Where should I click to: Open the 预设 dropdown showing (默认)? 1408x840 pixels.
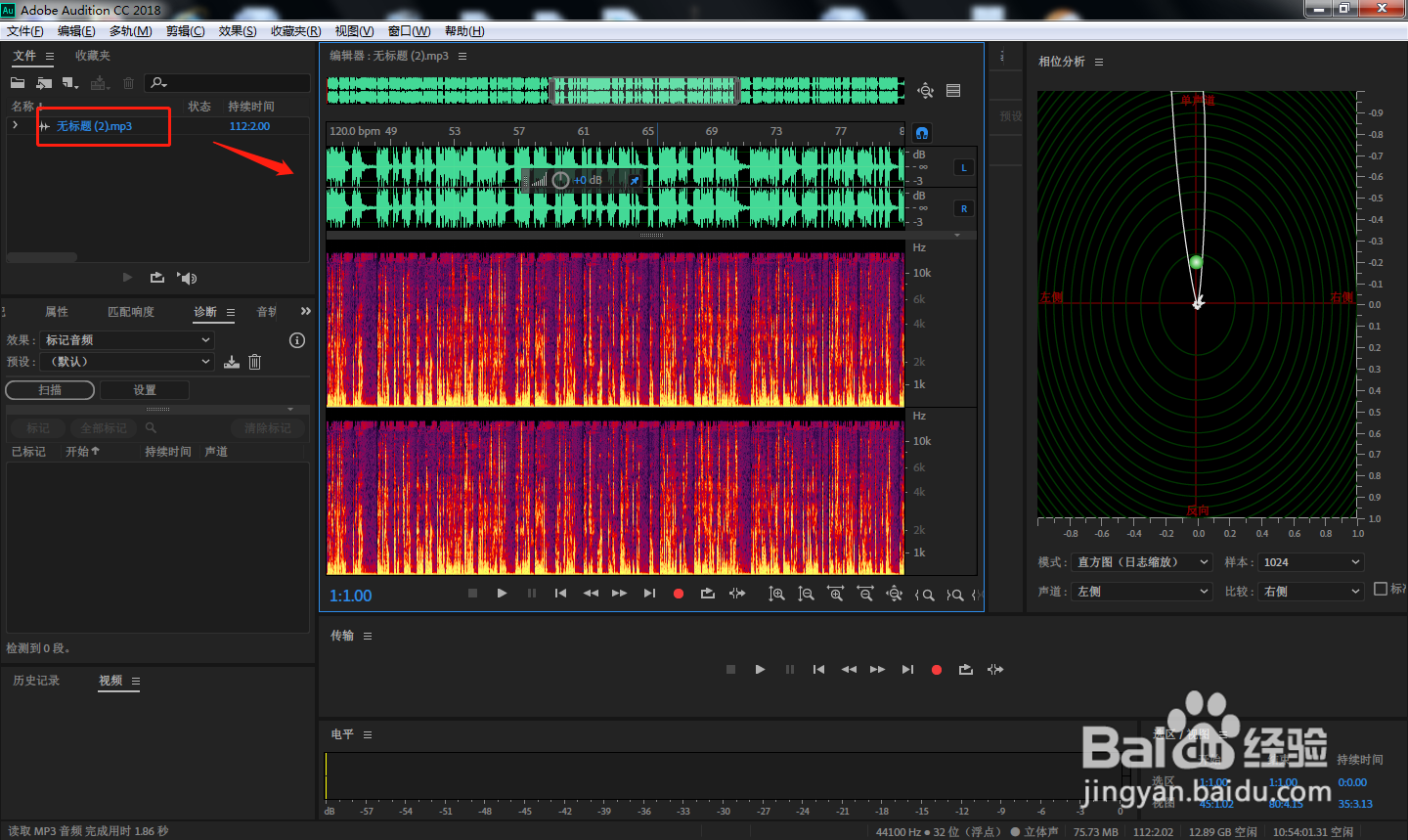pyautogui.click(x=127, y=362)
